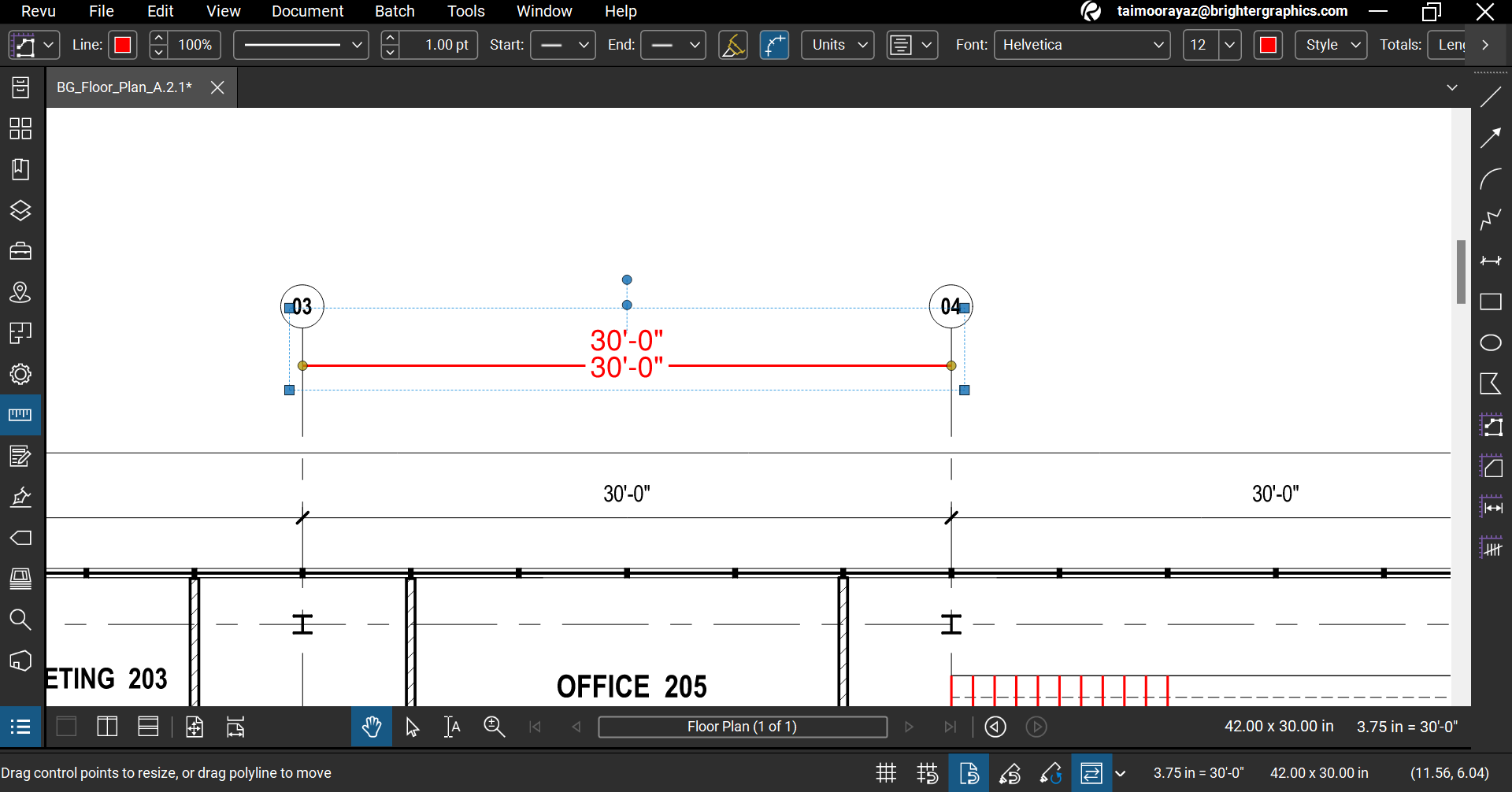1512x792 pixels.
Task: Open the Bookmarks panel
Action: (x=20, y=169)
